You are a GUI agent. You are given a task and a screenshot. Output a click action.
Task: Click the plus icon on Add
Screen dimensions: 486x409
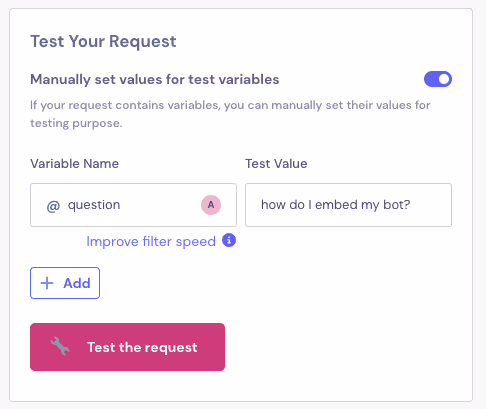click(x=47, y=283)
